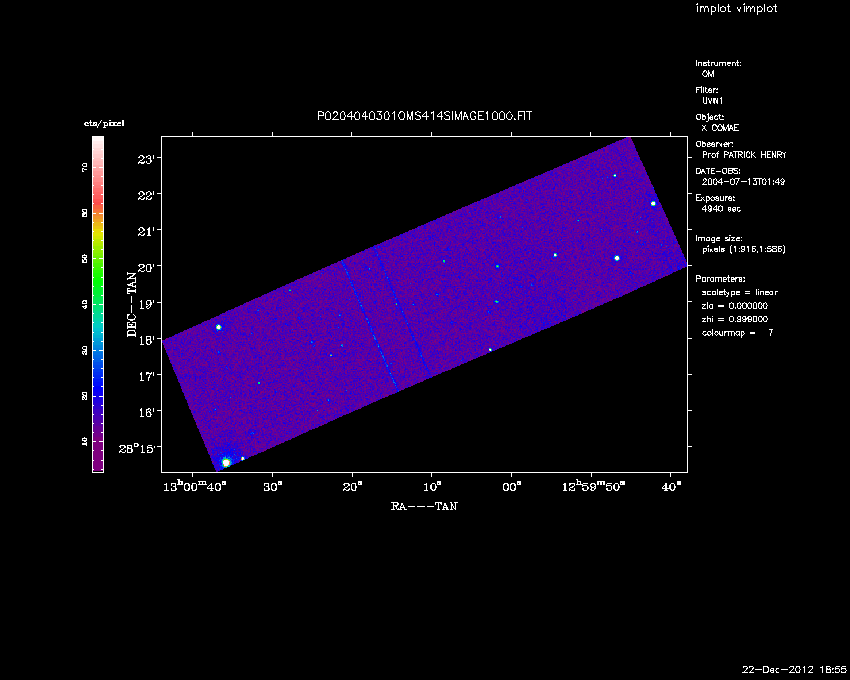Click the white top of the colour bar
The height and width of the screenshot is (680, 850).
coord(98,141)
